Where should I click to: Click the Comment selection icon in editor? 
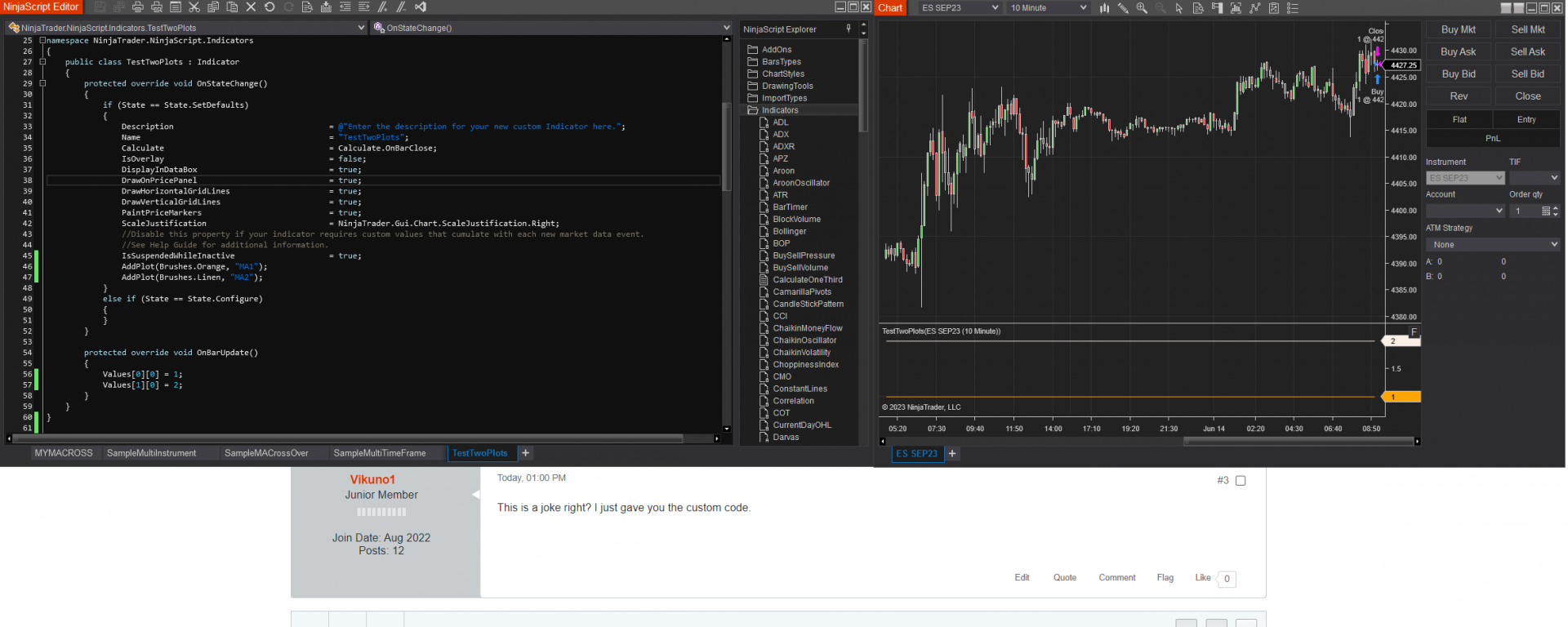click(x=382, y=7)
